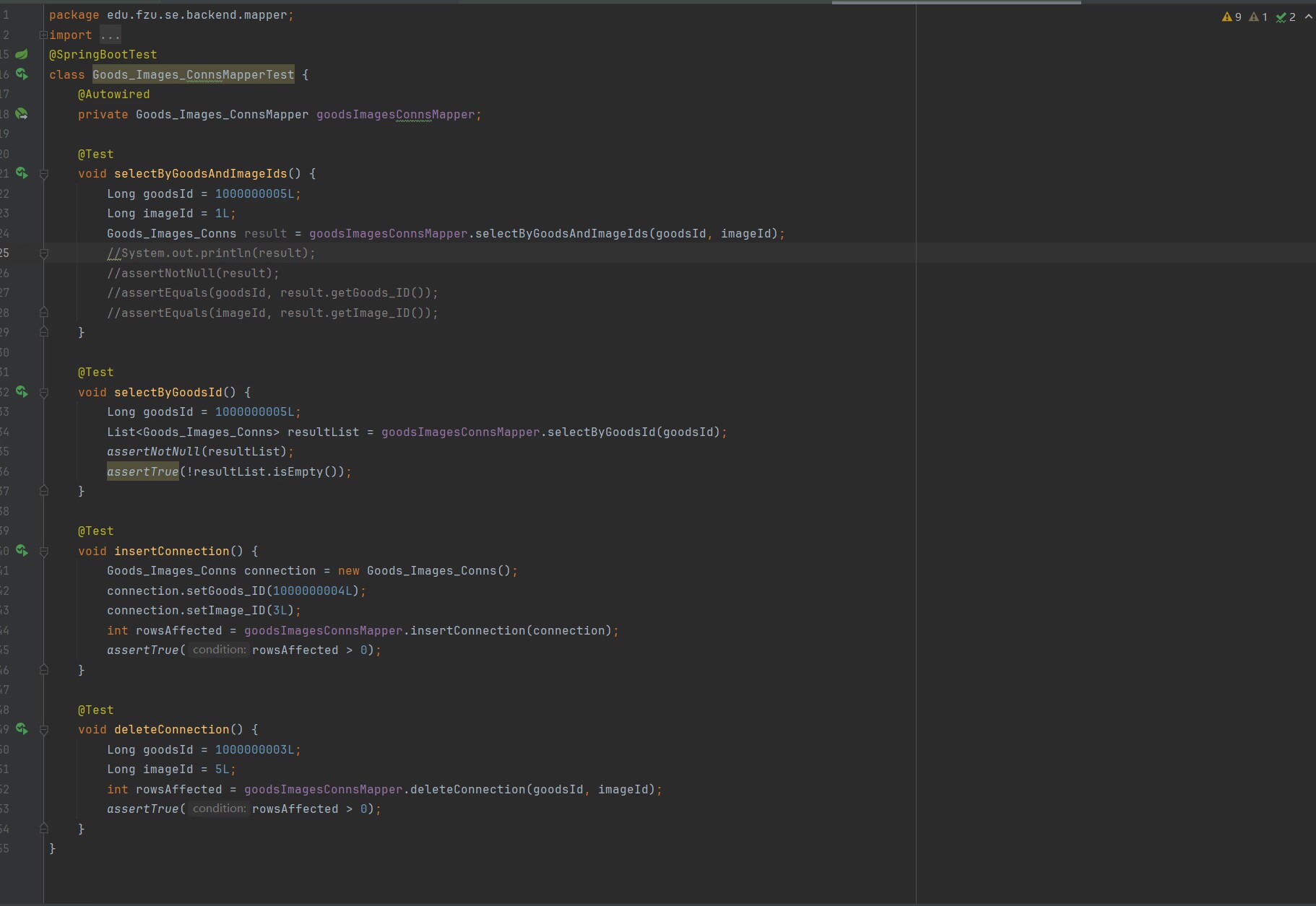1316x906 pixels.
Task: Click the method name deleteConnection in its declaration
Action: point(171,729)
